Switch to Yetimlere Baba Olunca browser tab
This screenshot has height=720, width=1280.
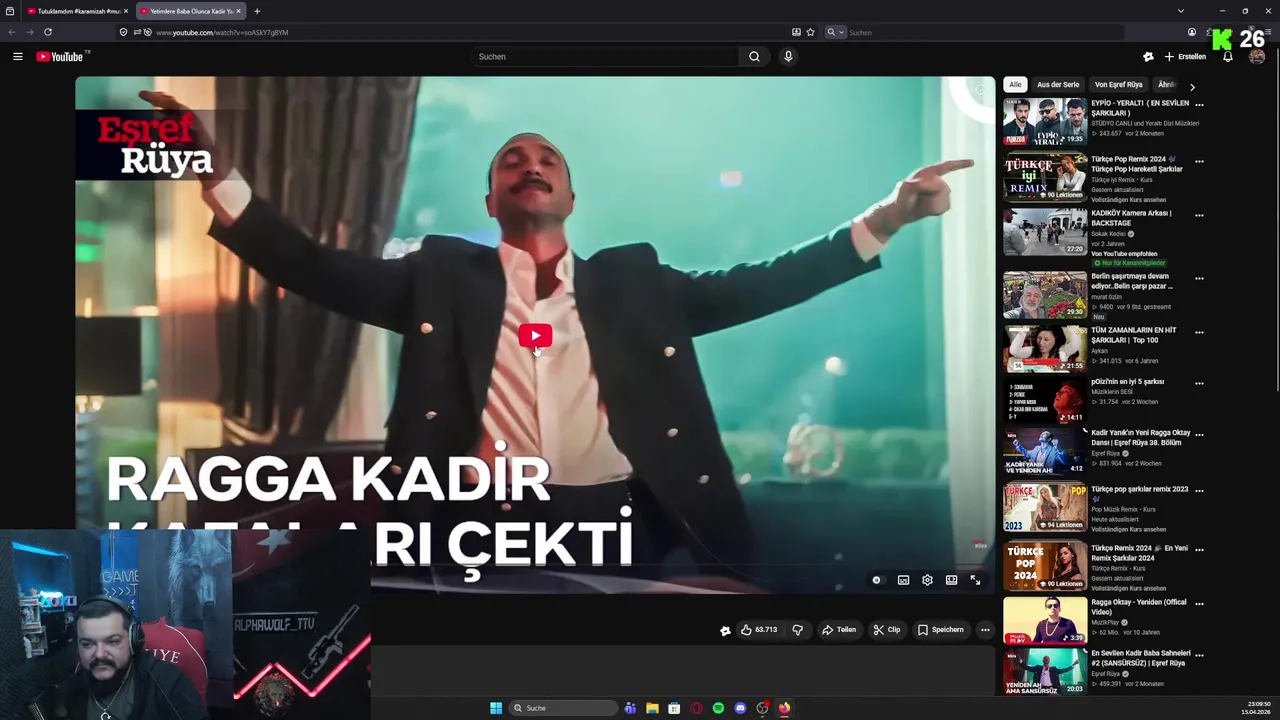[x=191, y=11]
